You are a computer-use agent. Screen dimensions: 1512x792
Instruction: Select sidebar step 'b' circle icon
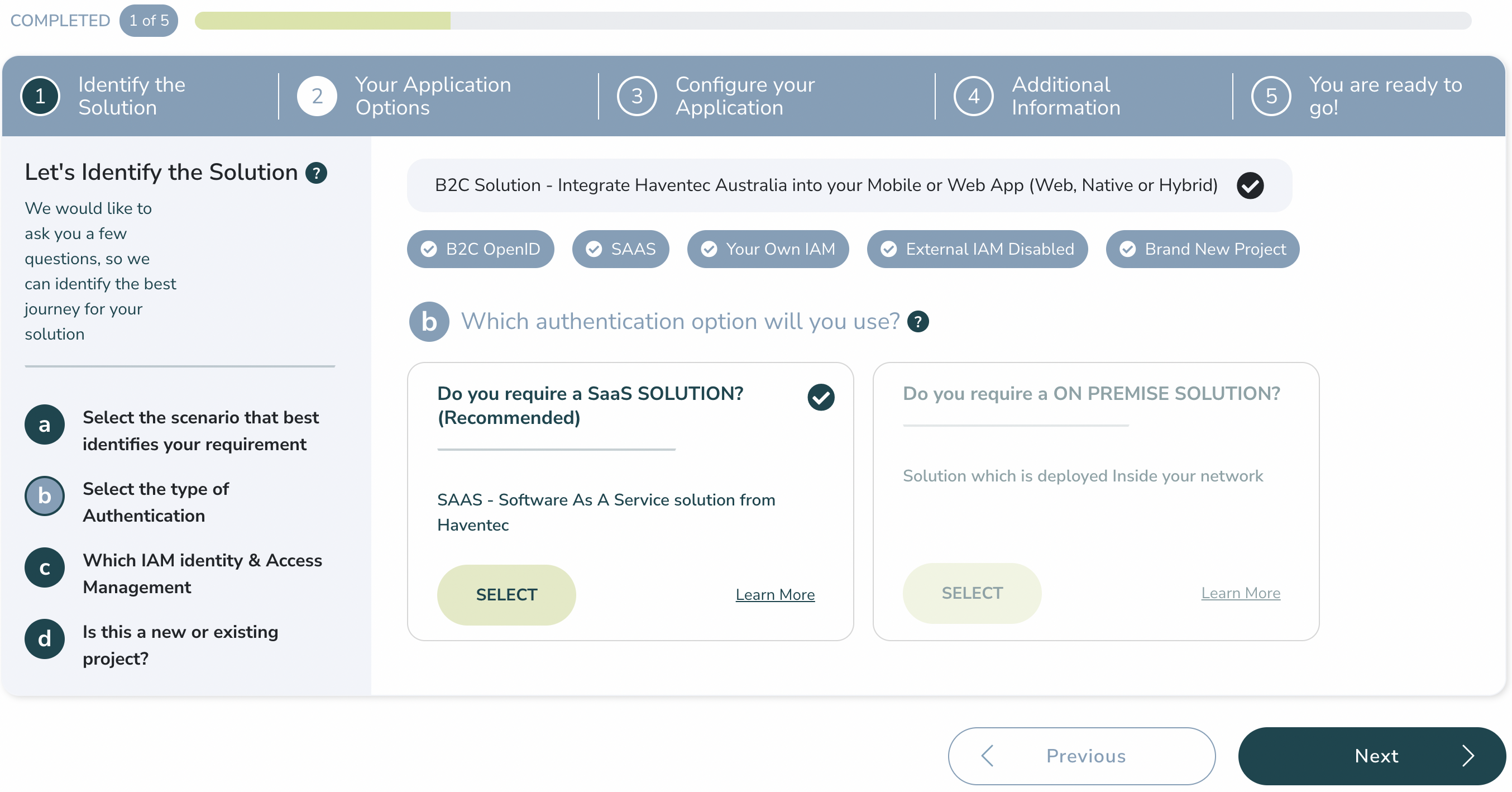[45, 495]
